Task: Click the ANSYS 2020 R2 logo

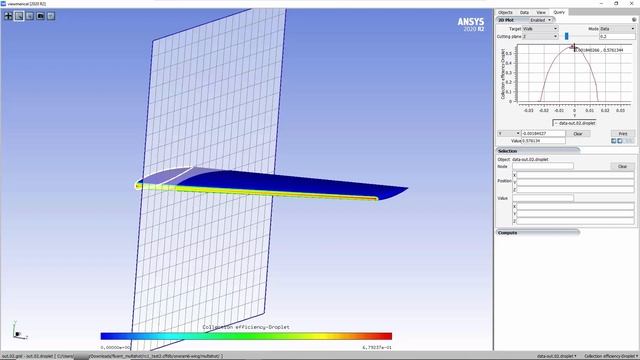Action: 471,24
